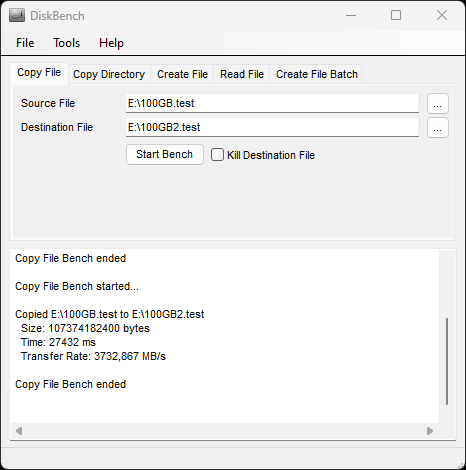Viewport: 466px width, 470px height.
Task: Open the Tools menu
Action: [67, 43]
